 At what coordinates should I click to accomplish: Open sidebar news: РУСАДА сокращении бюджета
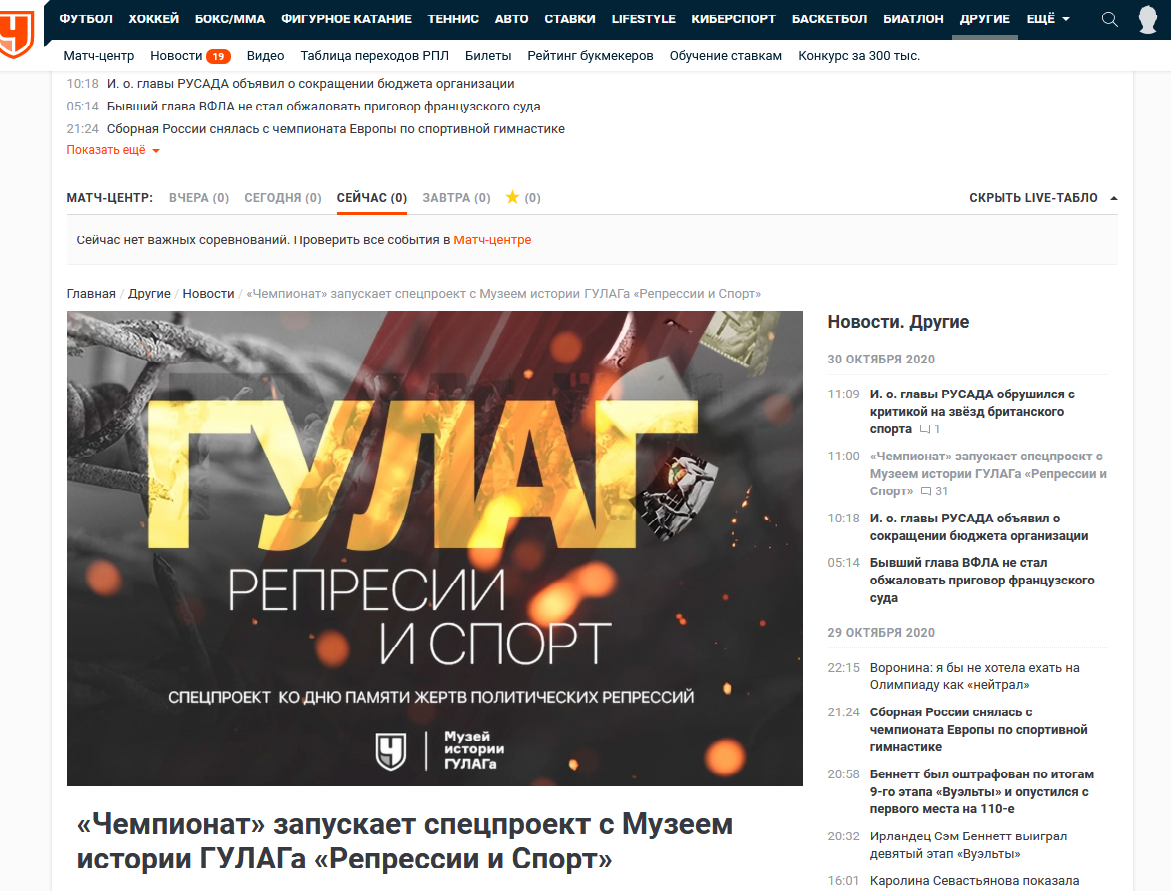coord(978,527)
